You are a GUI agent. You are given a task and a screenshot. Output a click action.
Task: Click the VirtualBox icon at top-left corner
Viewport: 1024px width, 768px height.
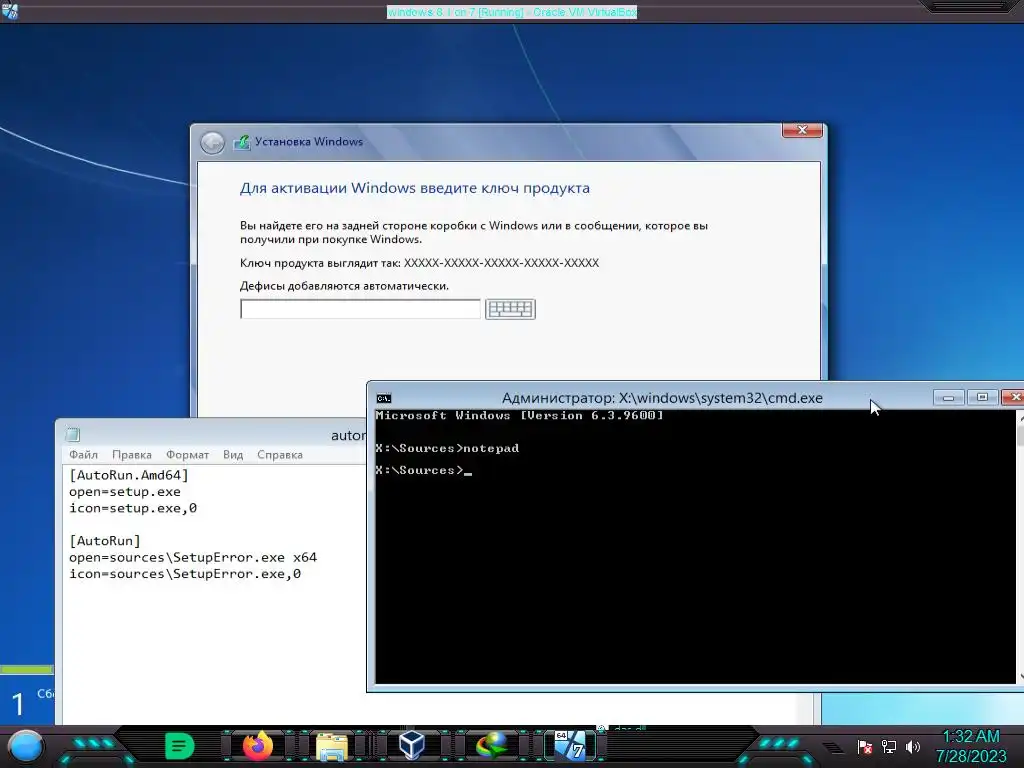10,11
